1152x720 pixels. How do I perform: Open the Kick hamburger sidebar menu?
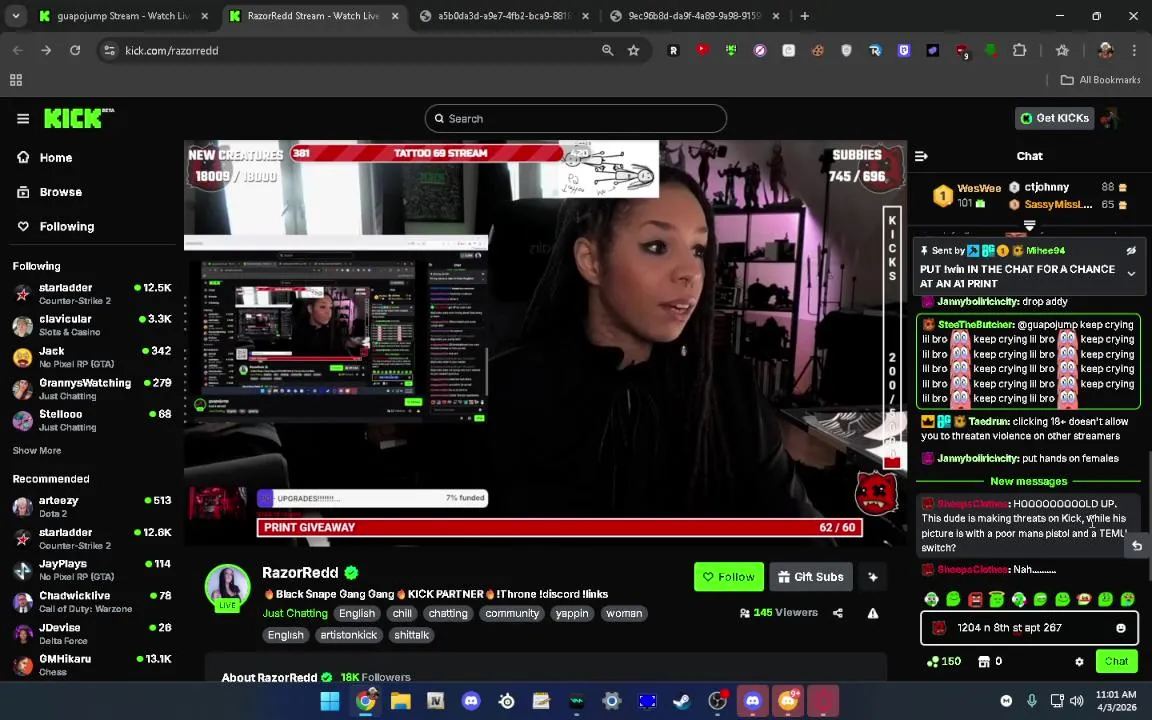(x=23, y=118)
